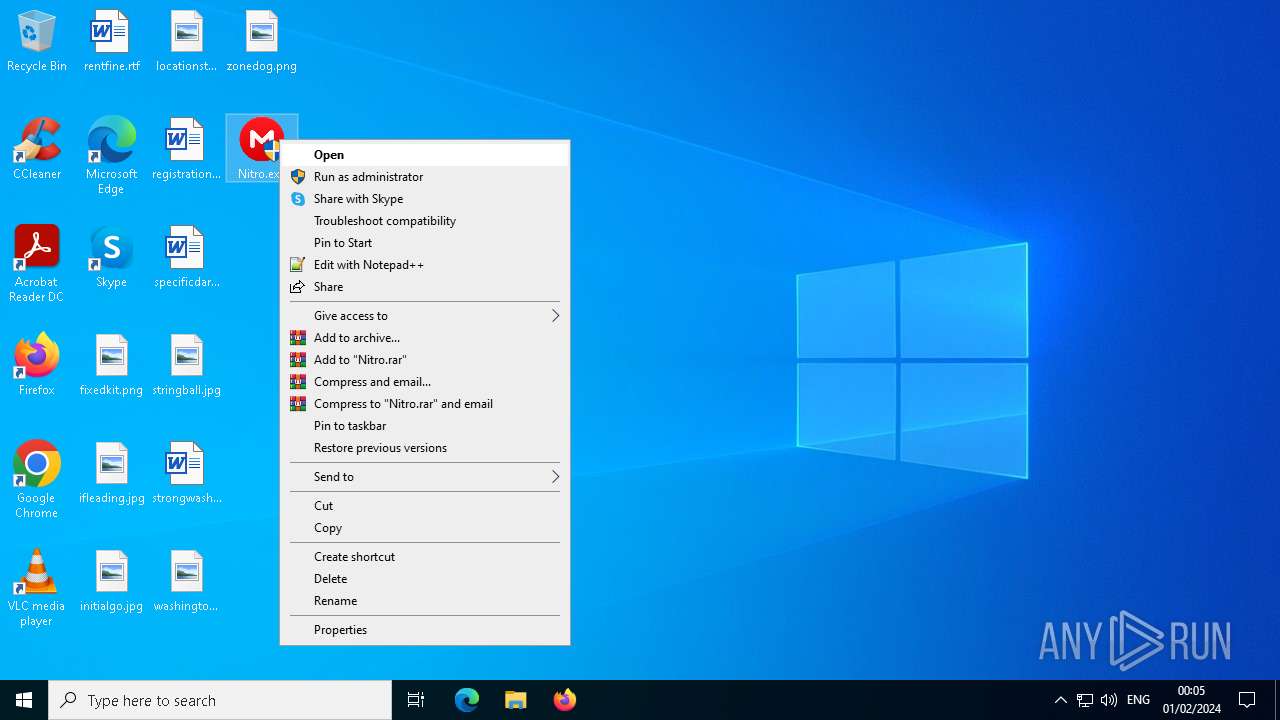Open the network status tray icon
Image resolution: width=1280 pixels, height=720 pixels.
pyautogui.click(x=1085, y=700)
